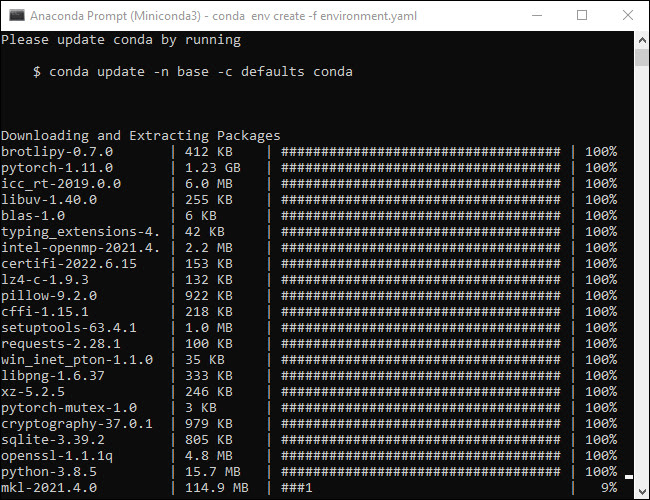The width and height of the screenshot is (650, 500).
Task: Click the libuv-1.40.0 package name
Action: tap(49, 200)
